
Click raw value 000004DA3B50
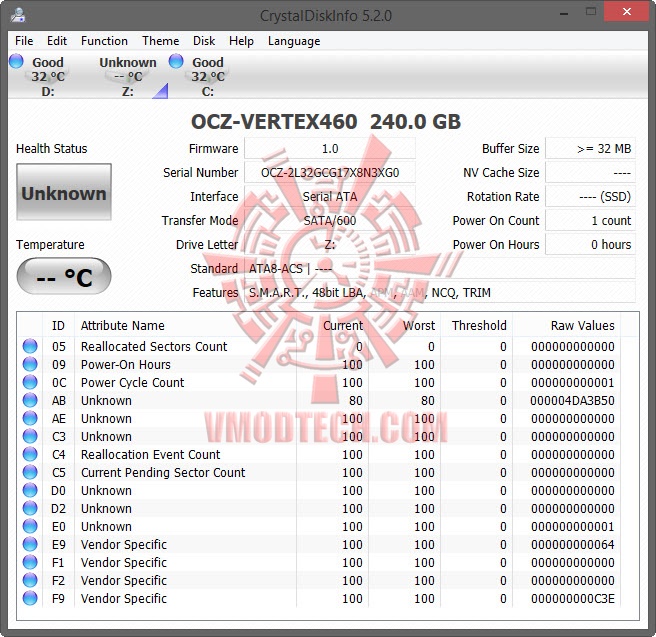click(572, 401)
